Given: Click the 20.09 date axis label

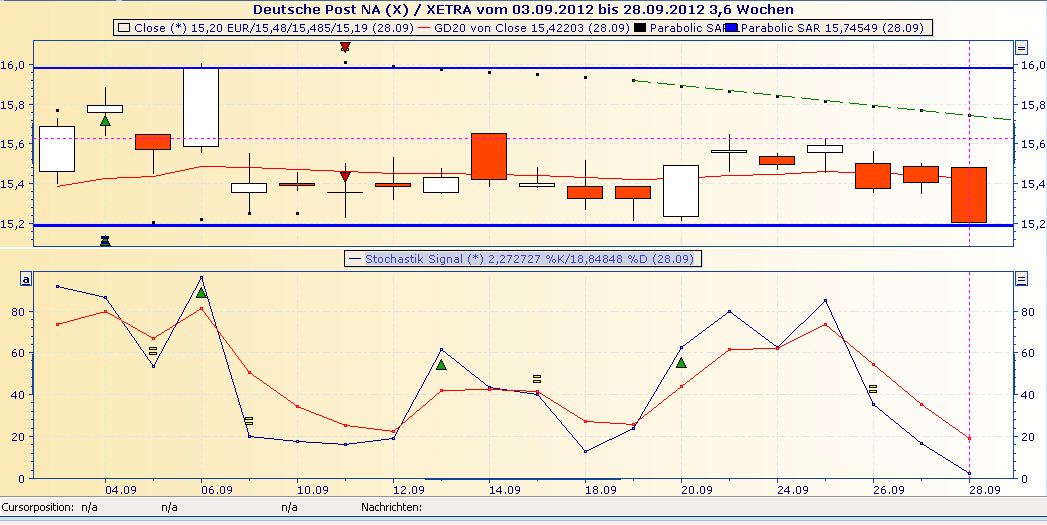Looking at the screenshot, I should pos(696,490).
